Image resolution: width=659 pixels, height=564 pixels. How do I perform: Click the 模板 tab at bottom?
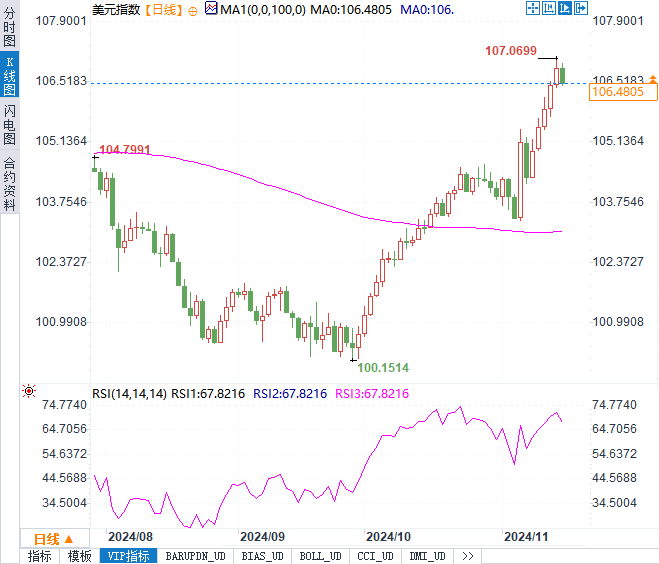[x=79, y=556]
